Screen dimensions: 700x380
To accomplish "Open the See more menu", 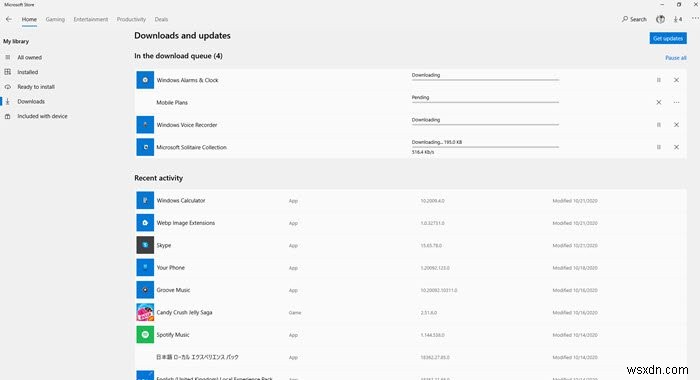I will click(x=695, y=19).
